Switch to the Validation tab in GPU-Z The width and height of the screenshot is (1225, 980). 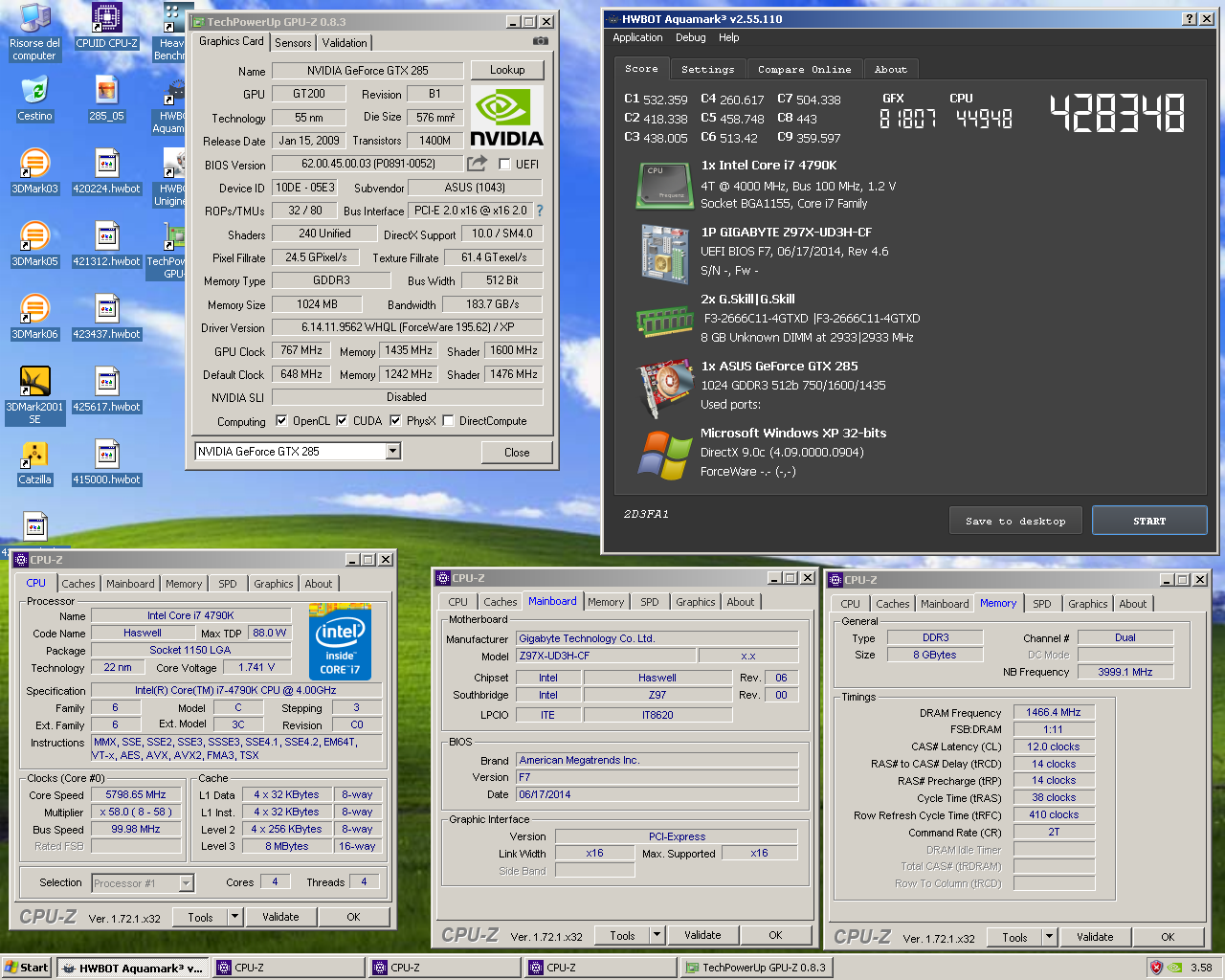[x=345, y=43]
